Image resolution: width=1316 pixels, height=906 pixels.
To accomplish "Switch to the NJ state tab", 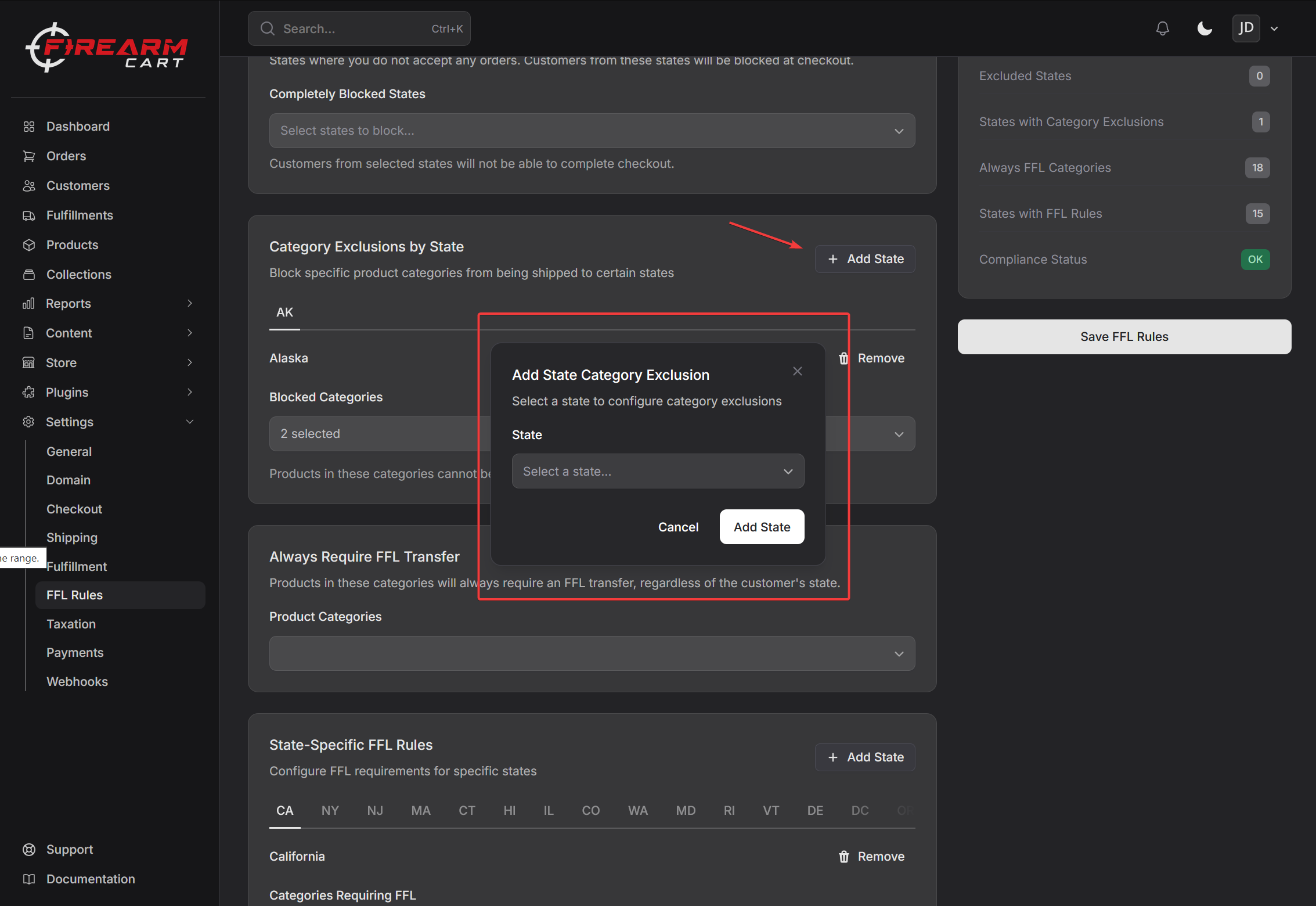I will pyautogui.click(x=375, y=811).
